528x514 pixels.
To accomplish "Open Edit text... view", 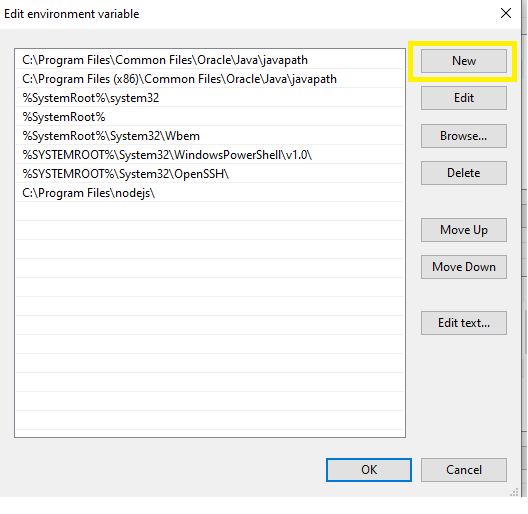I will coord(464,323).
